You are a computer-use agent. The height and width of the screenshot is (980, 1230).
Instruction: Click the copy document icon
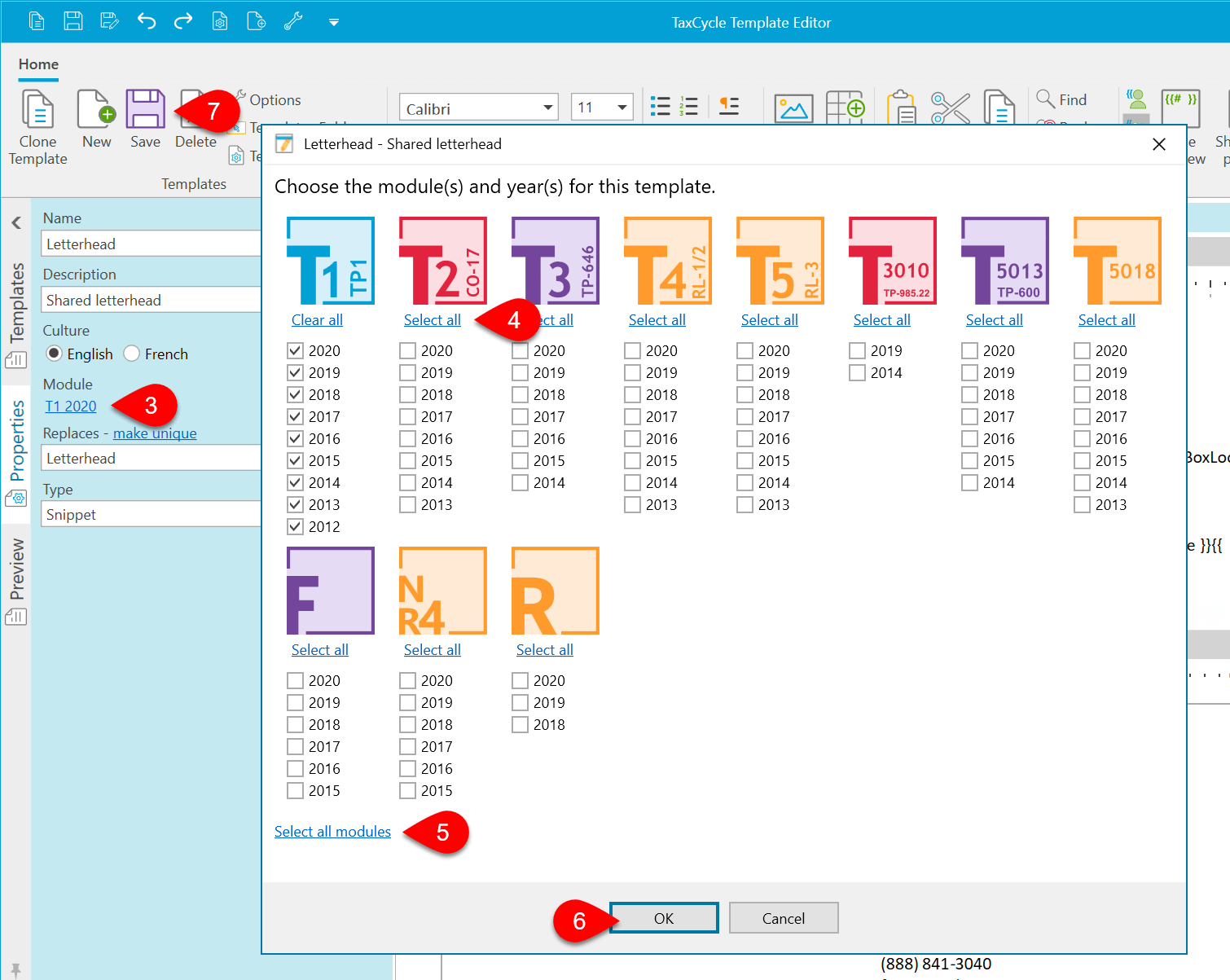click(999, 108)
